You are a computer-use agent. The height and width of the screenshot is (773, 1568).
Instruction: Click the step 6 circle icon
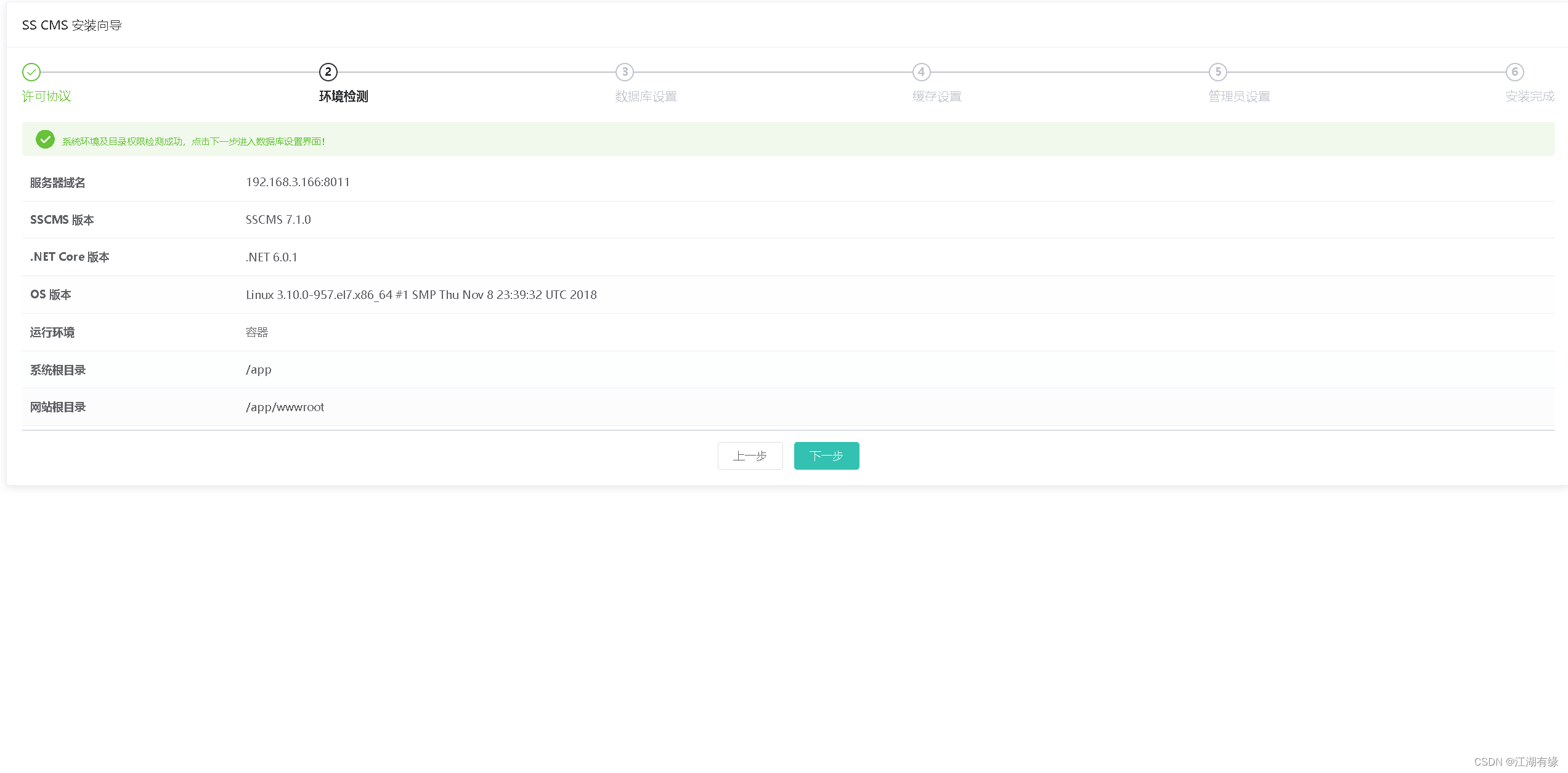(1514, 72)
